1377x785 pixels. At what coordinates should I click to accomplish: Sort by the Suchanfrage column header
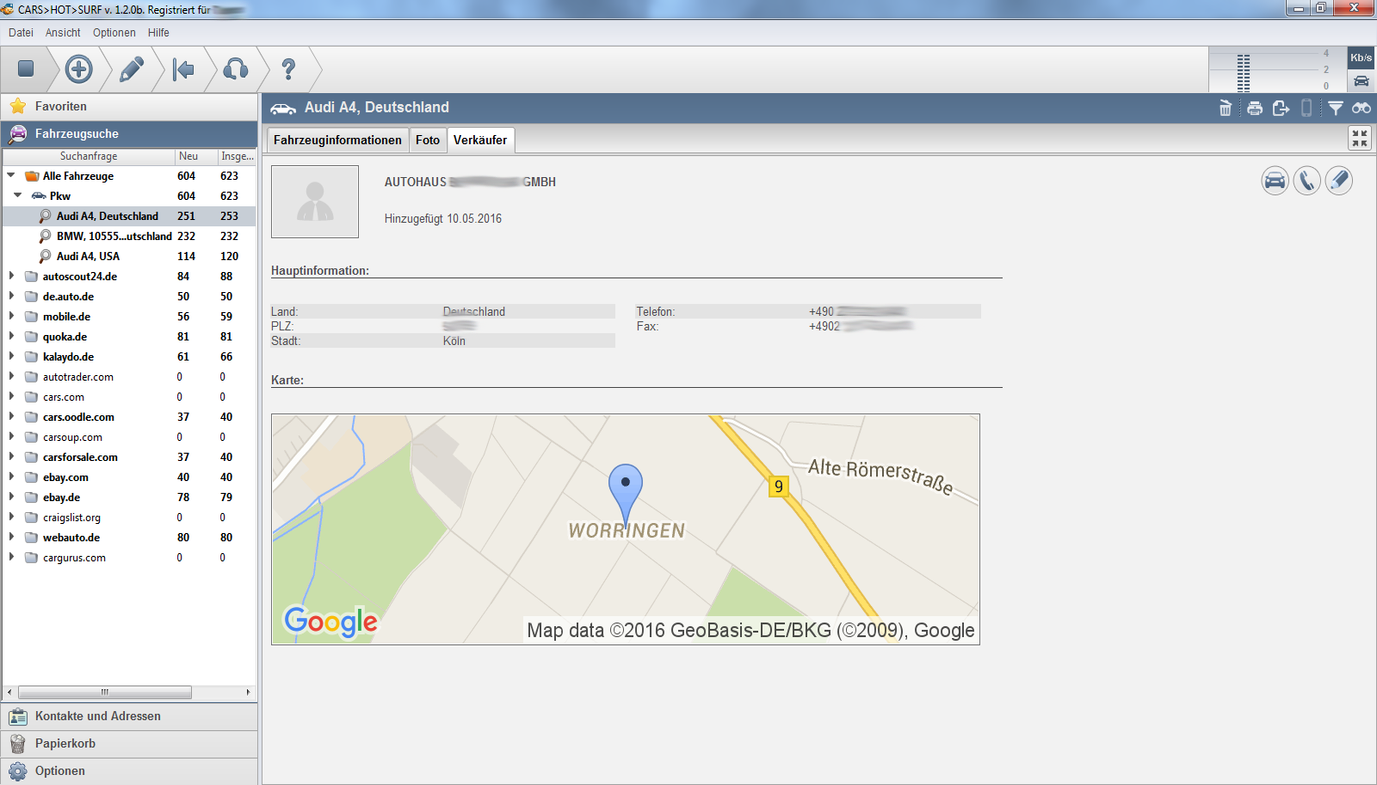click(89, 156)
